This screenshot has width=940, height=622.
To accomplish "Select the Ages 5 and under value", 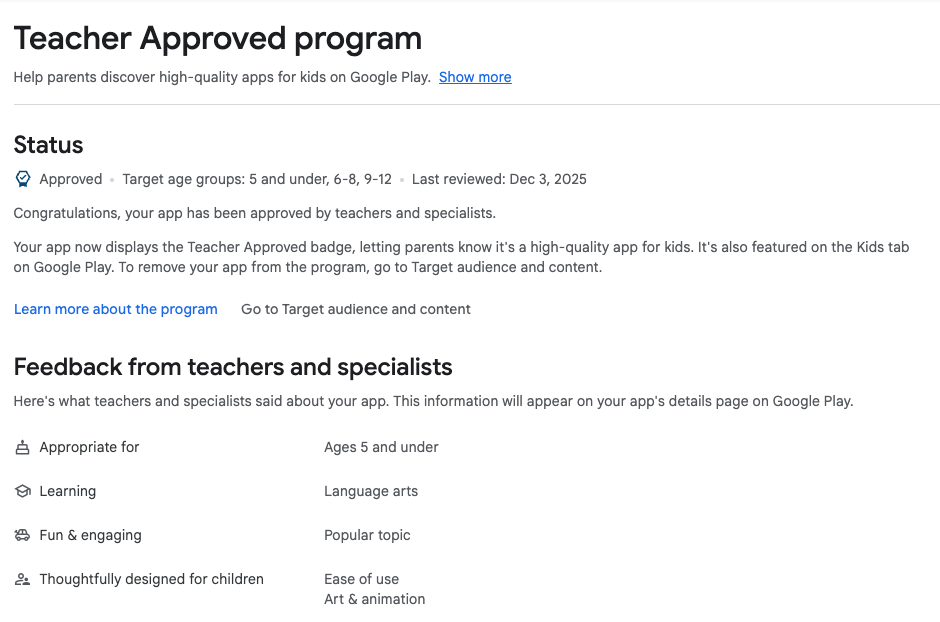I will (x=381, y=447).
